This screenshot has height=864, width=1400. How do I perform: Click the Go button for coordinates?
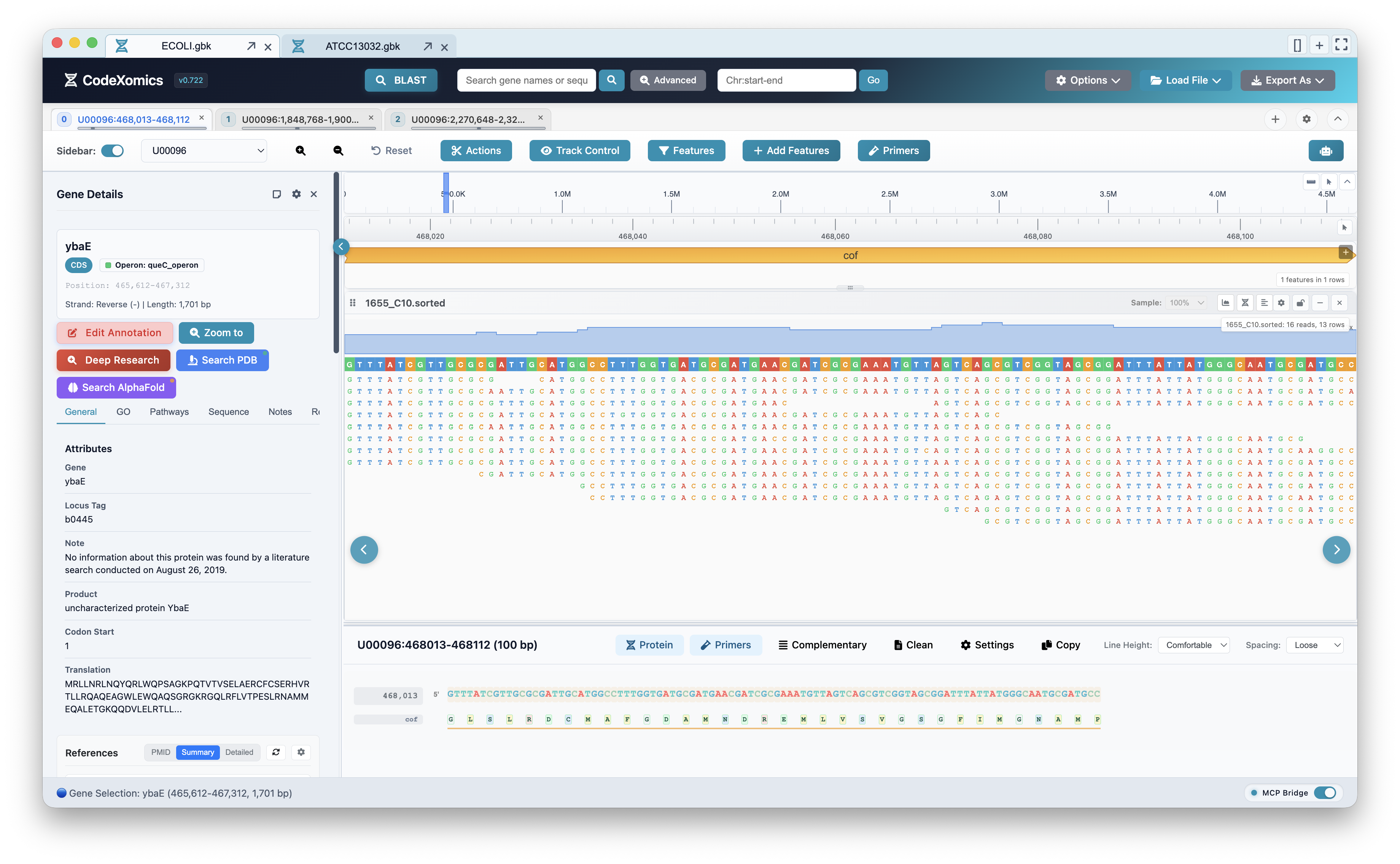pyautogui.click(x=873, y=80)
